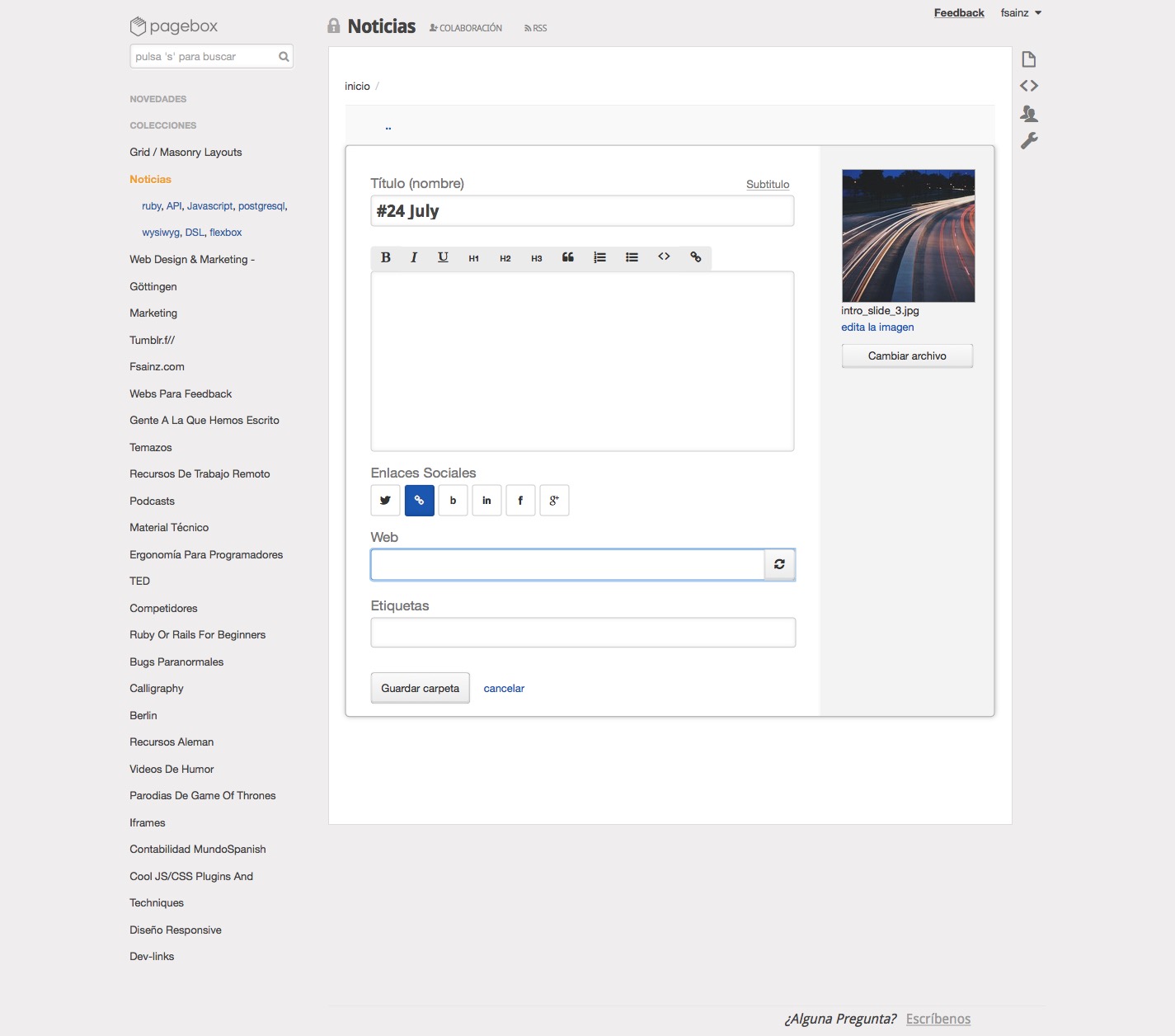
Task: Select the web link social button
Action: tap(419, 500)
